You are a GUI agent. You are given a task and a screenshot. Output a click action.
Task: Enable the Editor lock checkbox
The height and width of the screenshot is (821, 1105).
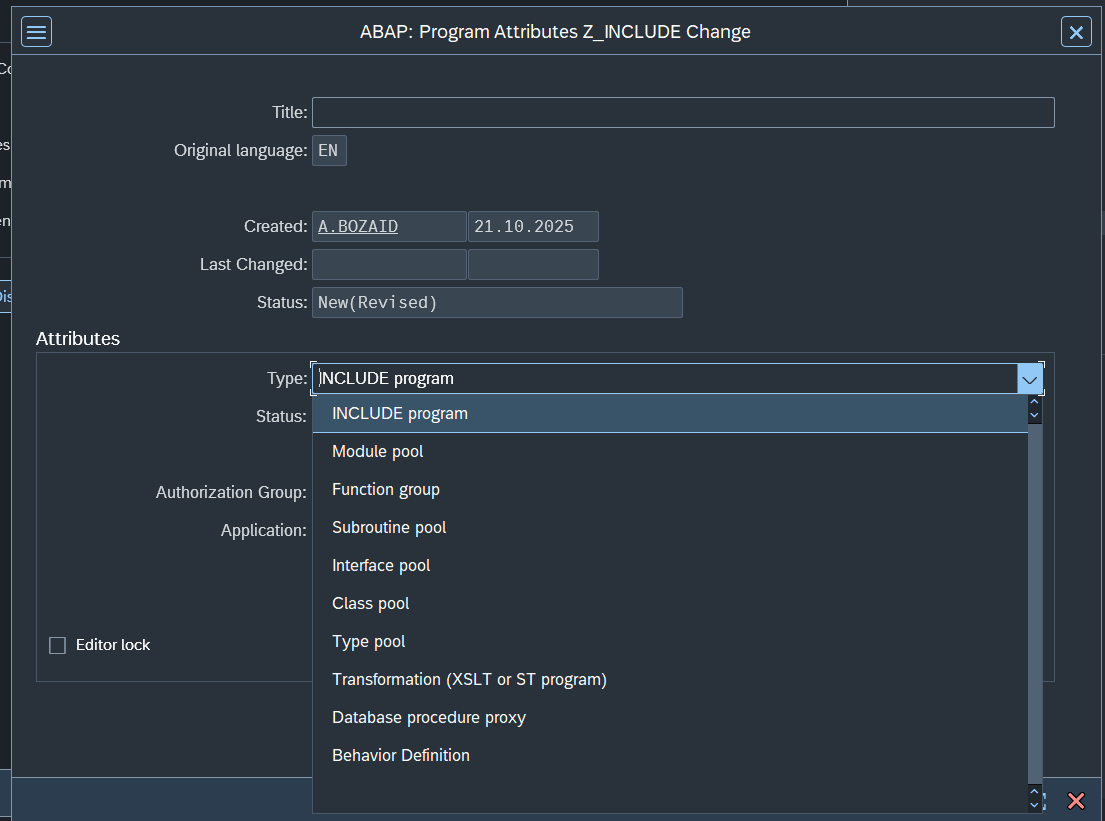pos(58,646)
